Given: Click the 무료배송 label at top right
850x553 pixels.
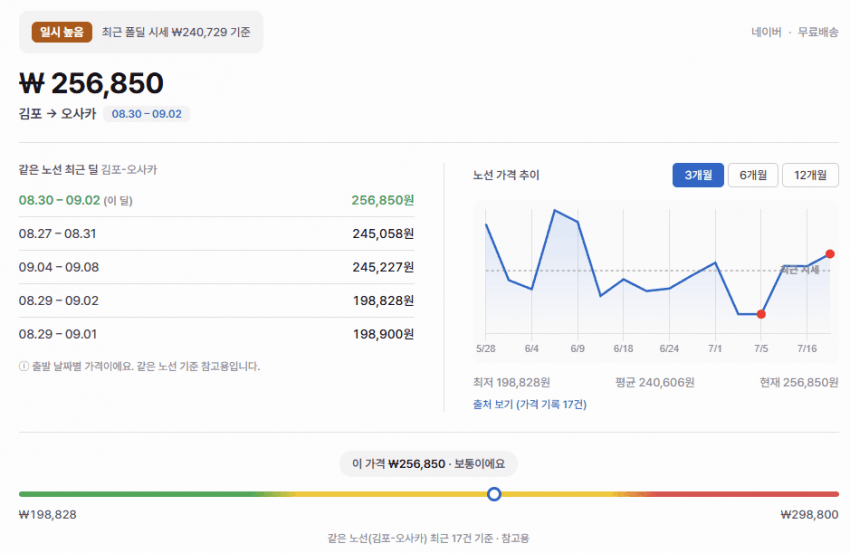Looking at the screenshot, I should pos(818,32).
